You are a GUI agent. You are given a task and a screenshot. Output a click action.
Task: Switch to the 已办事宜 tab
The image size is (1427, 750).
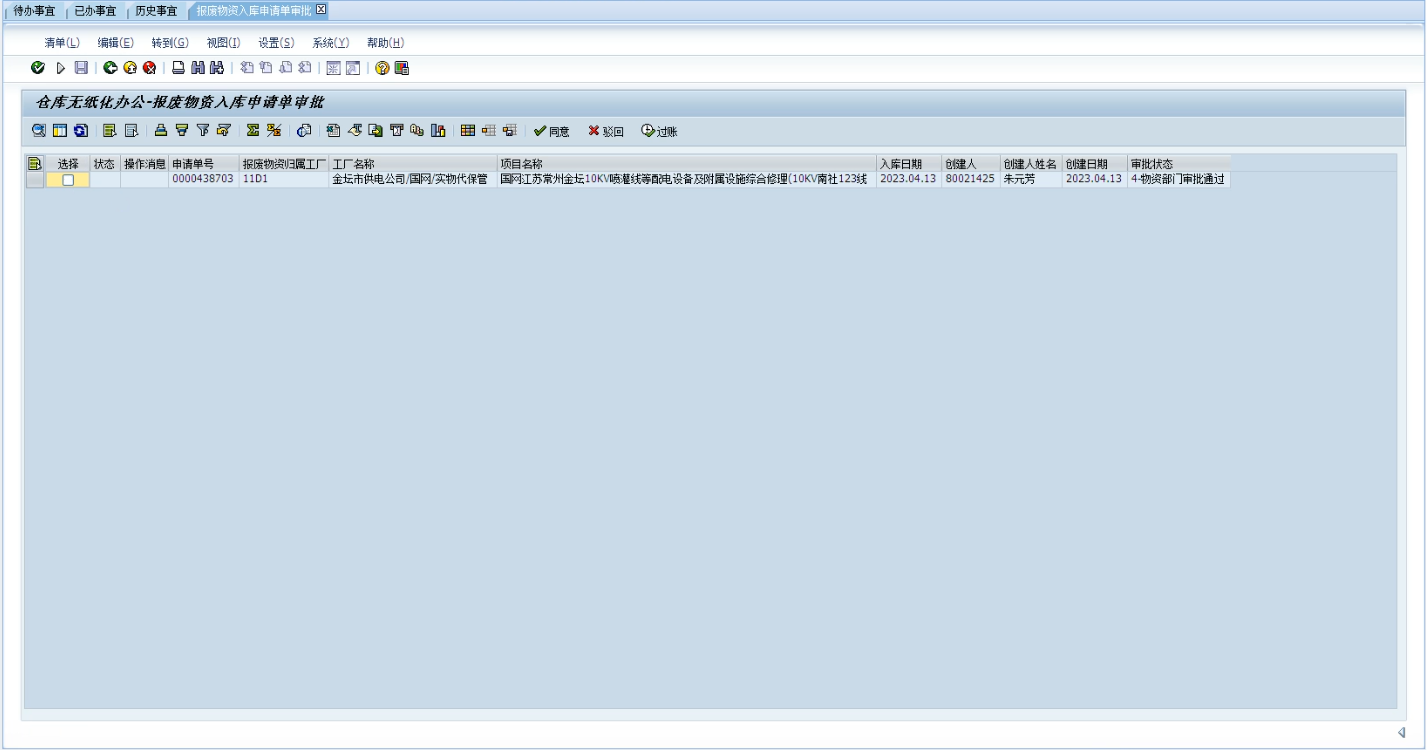click(x=95, y=10)
